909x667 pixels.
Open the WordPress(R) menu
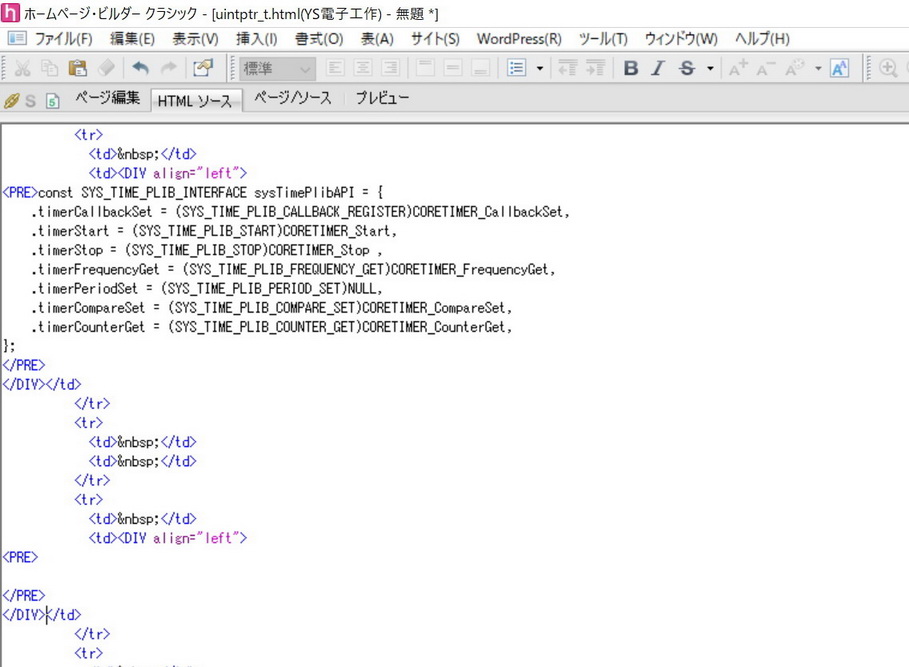[518, 39]
